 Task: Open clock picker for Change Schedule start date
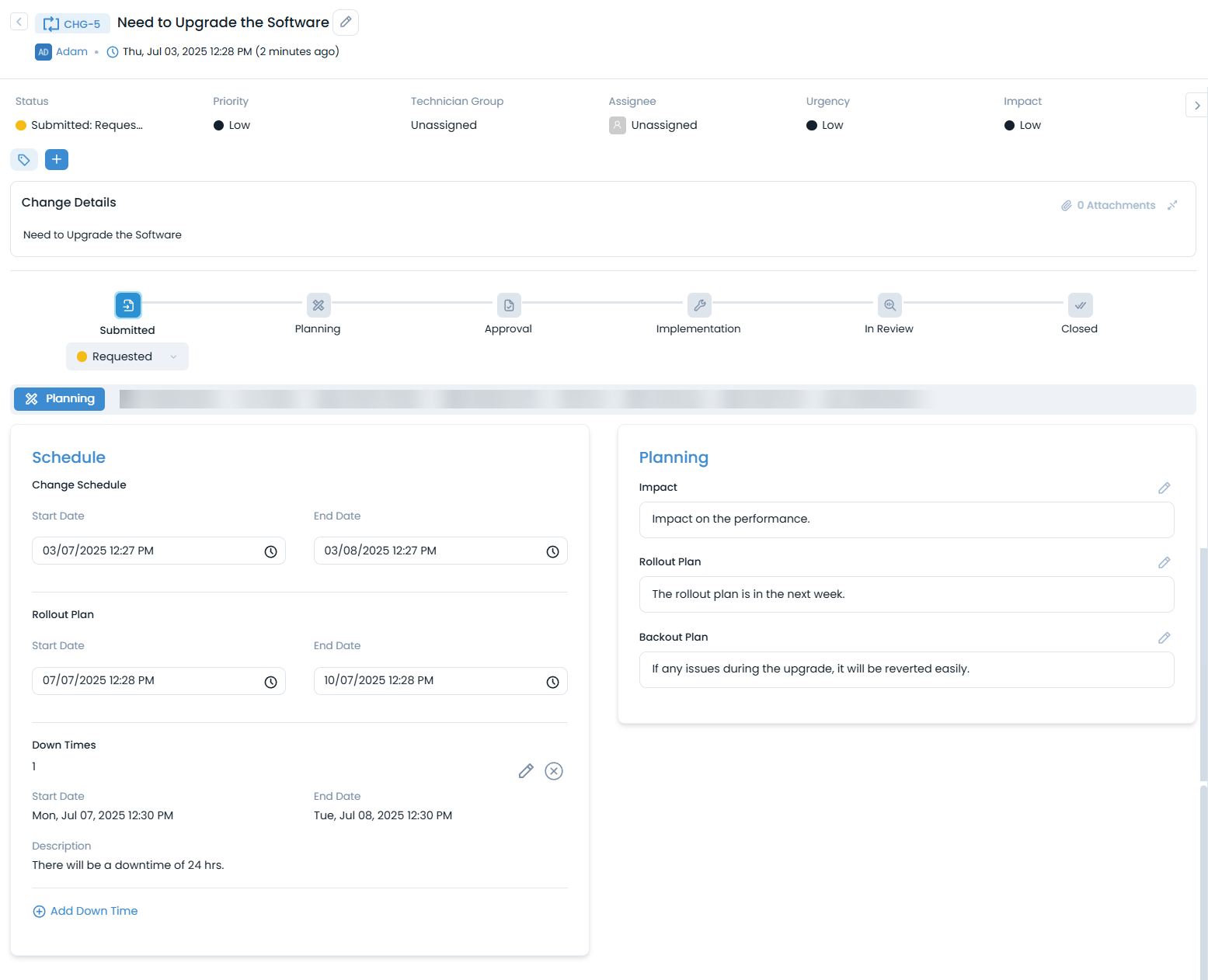tap(270, 551)
